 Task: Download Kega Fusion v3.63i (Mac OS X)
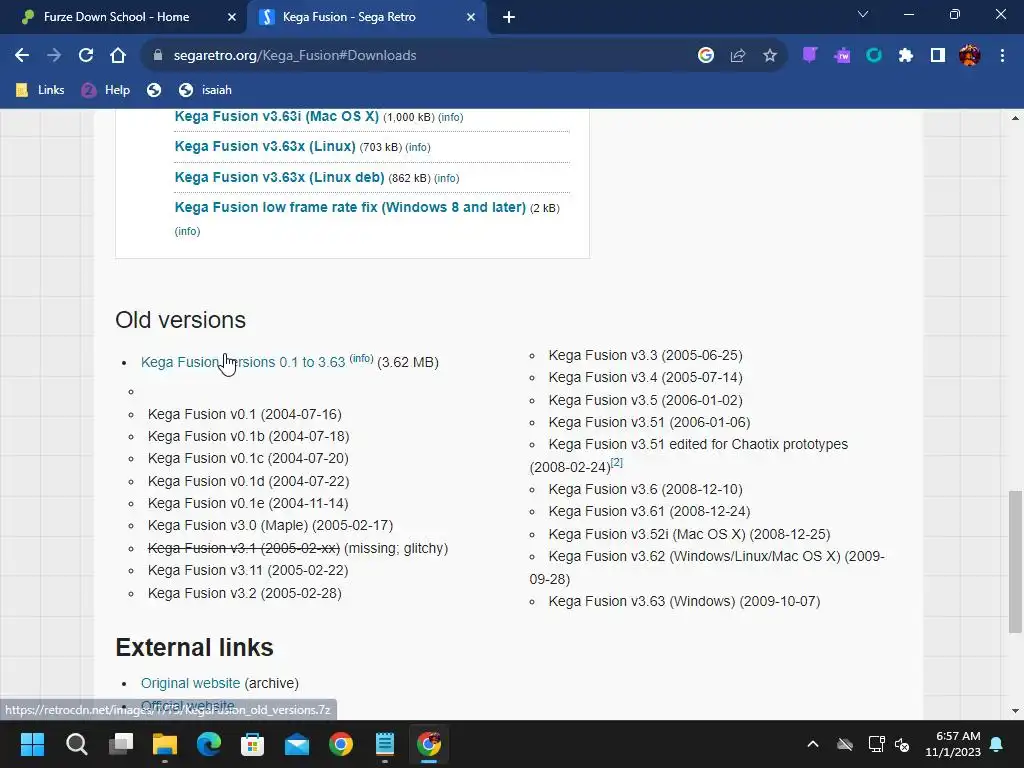click(276, 116)
